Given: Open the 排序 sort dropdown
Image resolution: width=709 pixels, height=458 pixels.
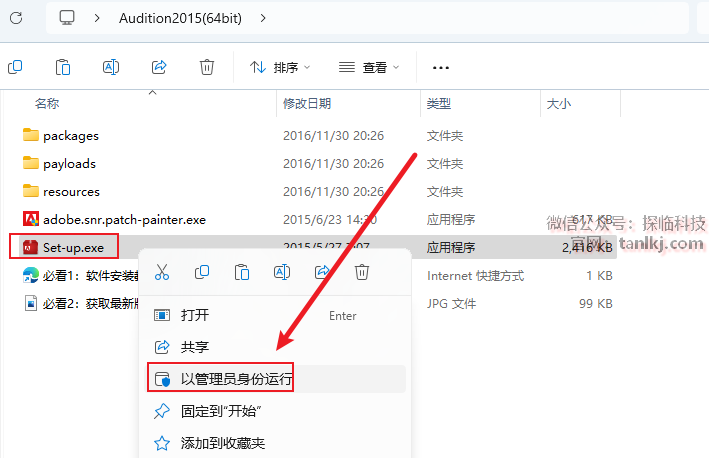Looking at the screenshot, I should coord(280,67).
